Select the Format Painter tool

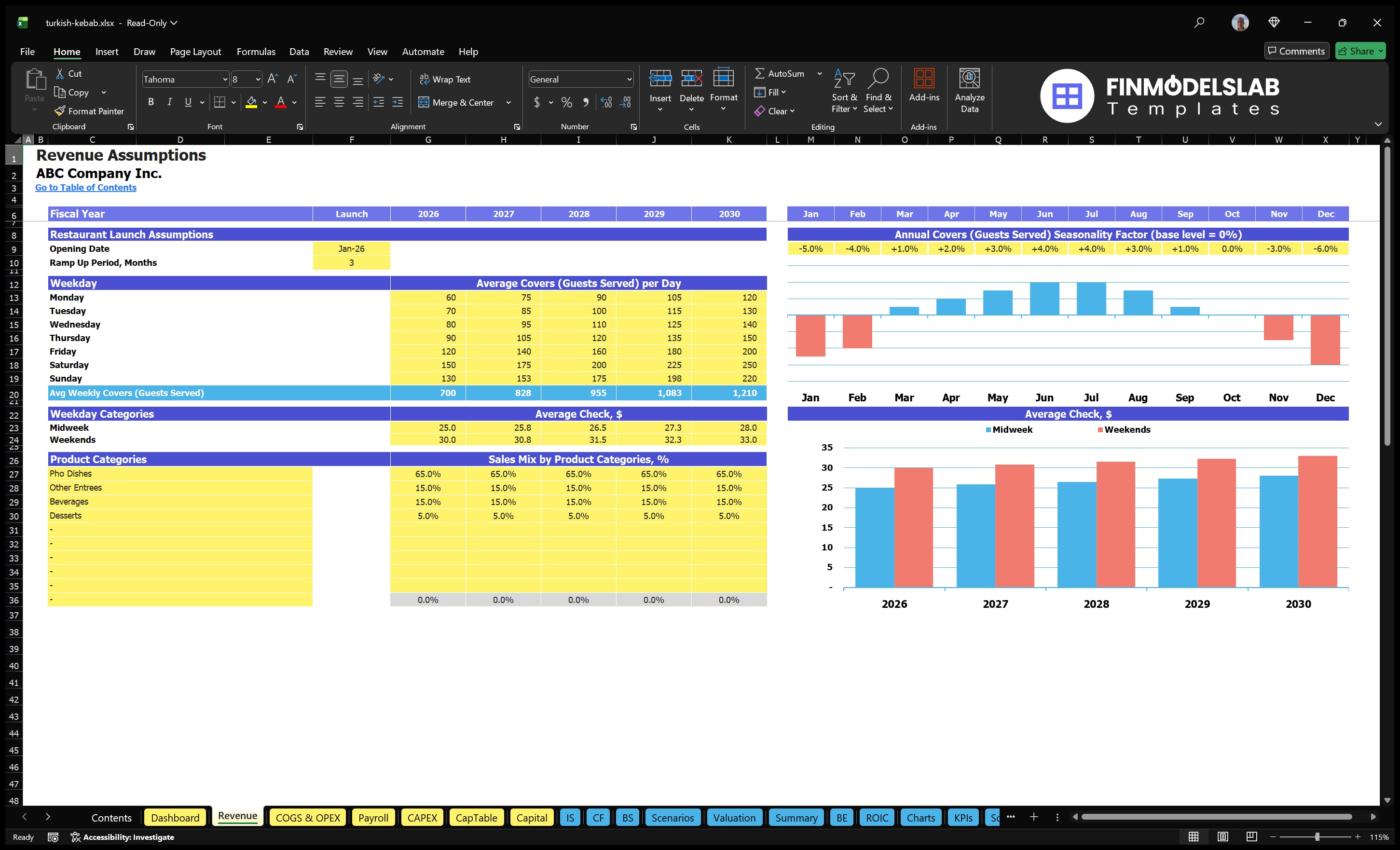89,111
